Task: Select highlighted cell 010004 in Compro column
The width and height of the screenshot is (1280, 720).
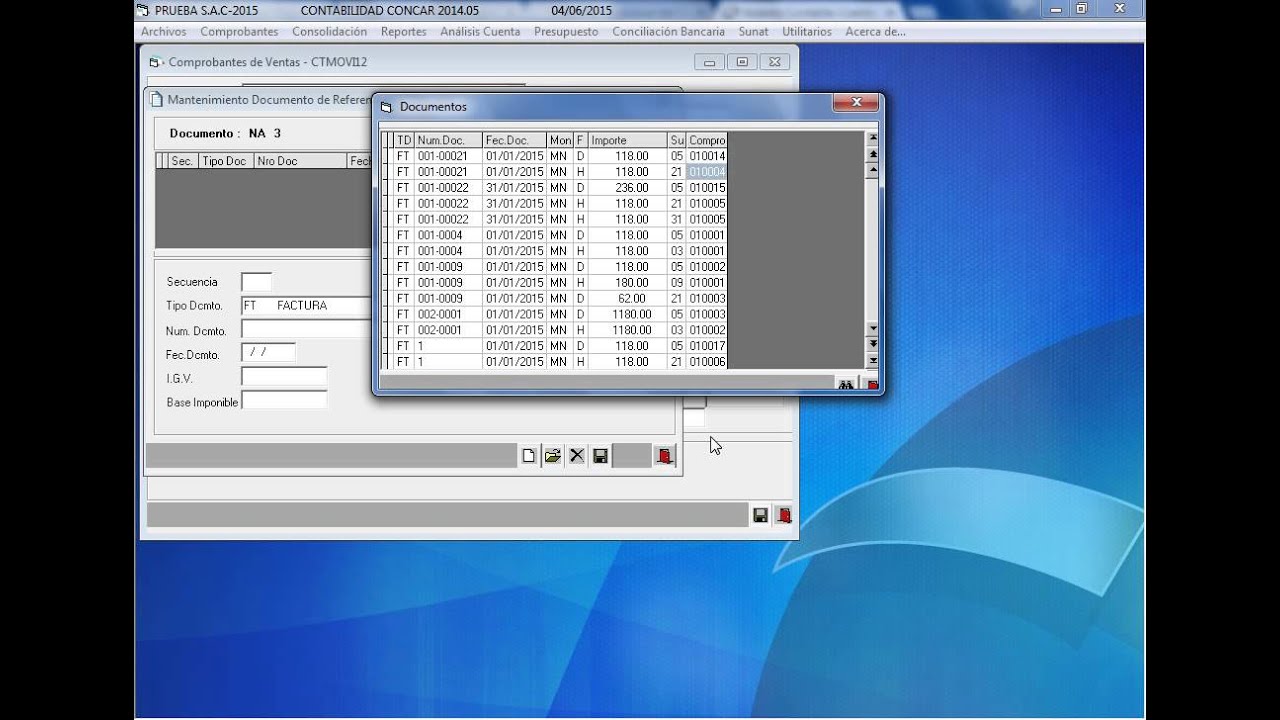Action: (707, 172)
